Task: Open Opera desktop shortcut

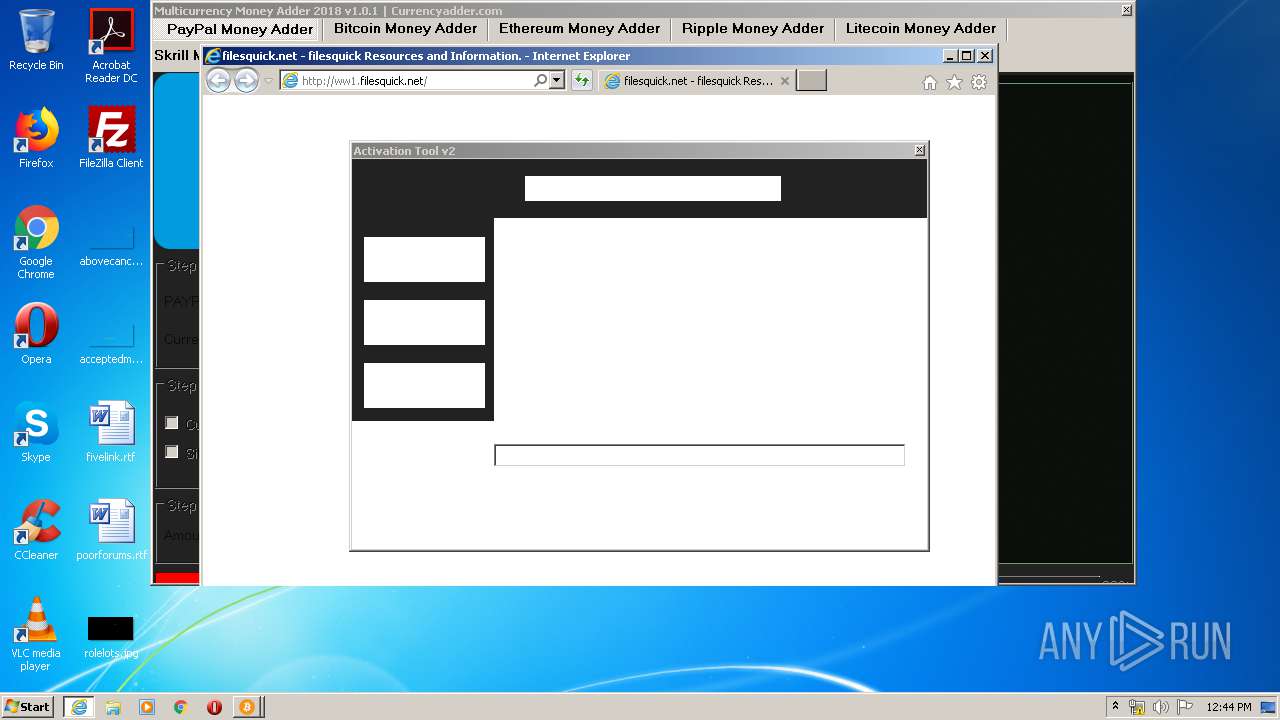Action: [x=36, y=334]
